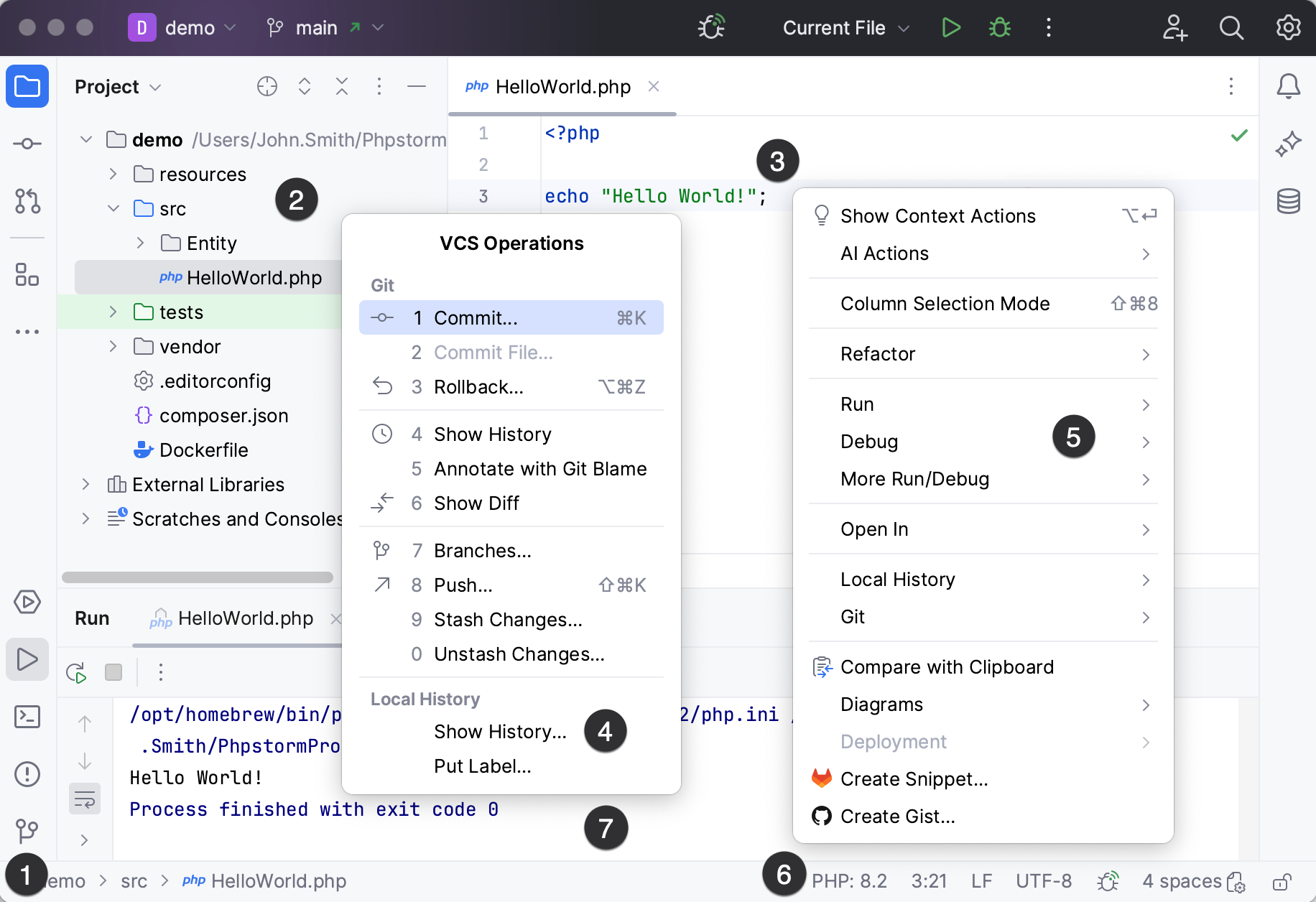Open the Terminal tool window

[27, 717]
